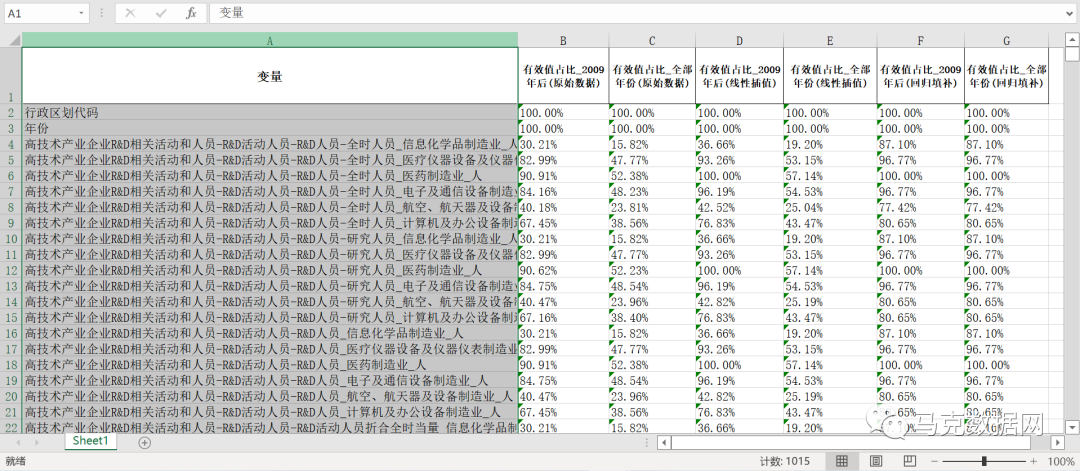This screenshot has width=1080, height=471.
Task: Click cell E8 showing 25.04%
Action: click(830, 207)
